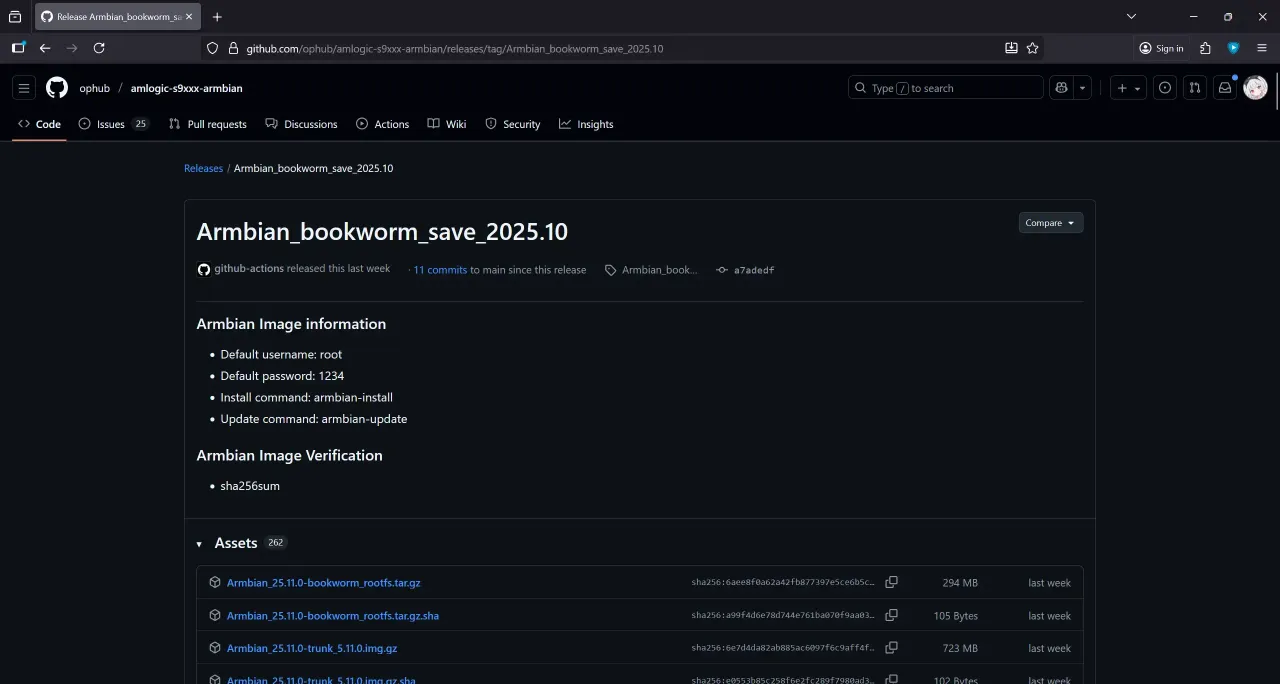Open Firefox sidebar toggle icon
Image resolution: width=1280 pixels, height=684 pixels.
[18, 48]
